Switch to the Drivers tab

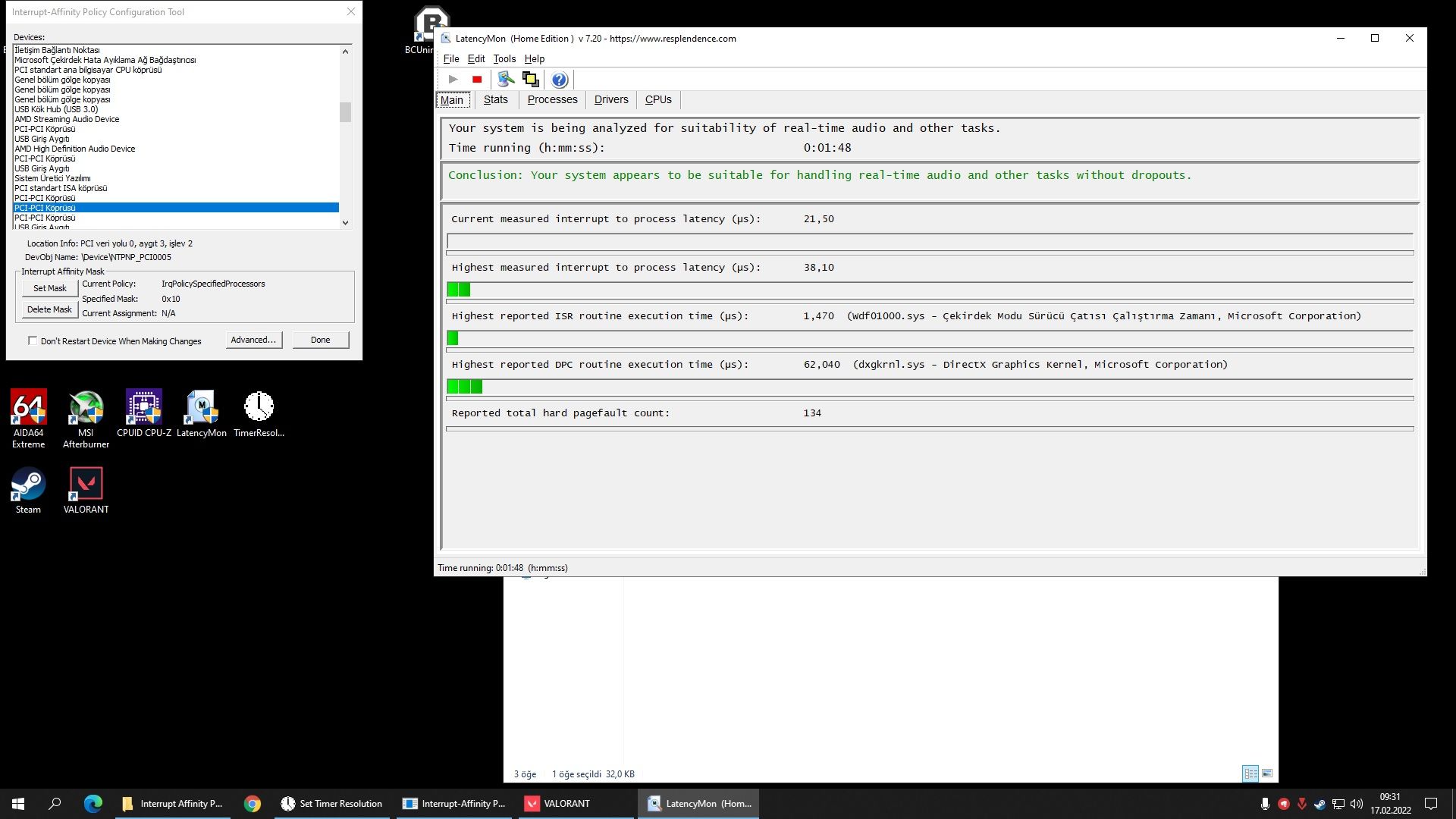pyautogui.click(x=610, y=99)
